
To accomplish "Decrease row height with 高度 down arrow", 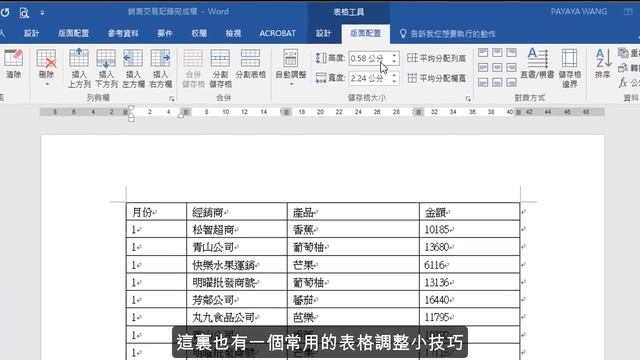I will point(394,62).
